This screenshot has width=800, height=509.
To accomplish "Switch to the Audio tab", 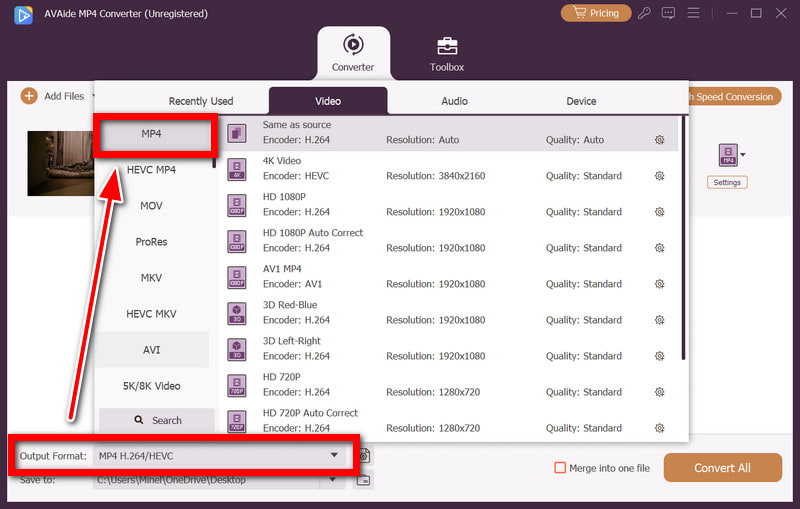I will pyautogui.click(x=455, y=101).
